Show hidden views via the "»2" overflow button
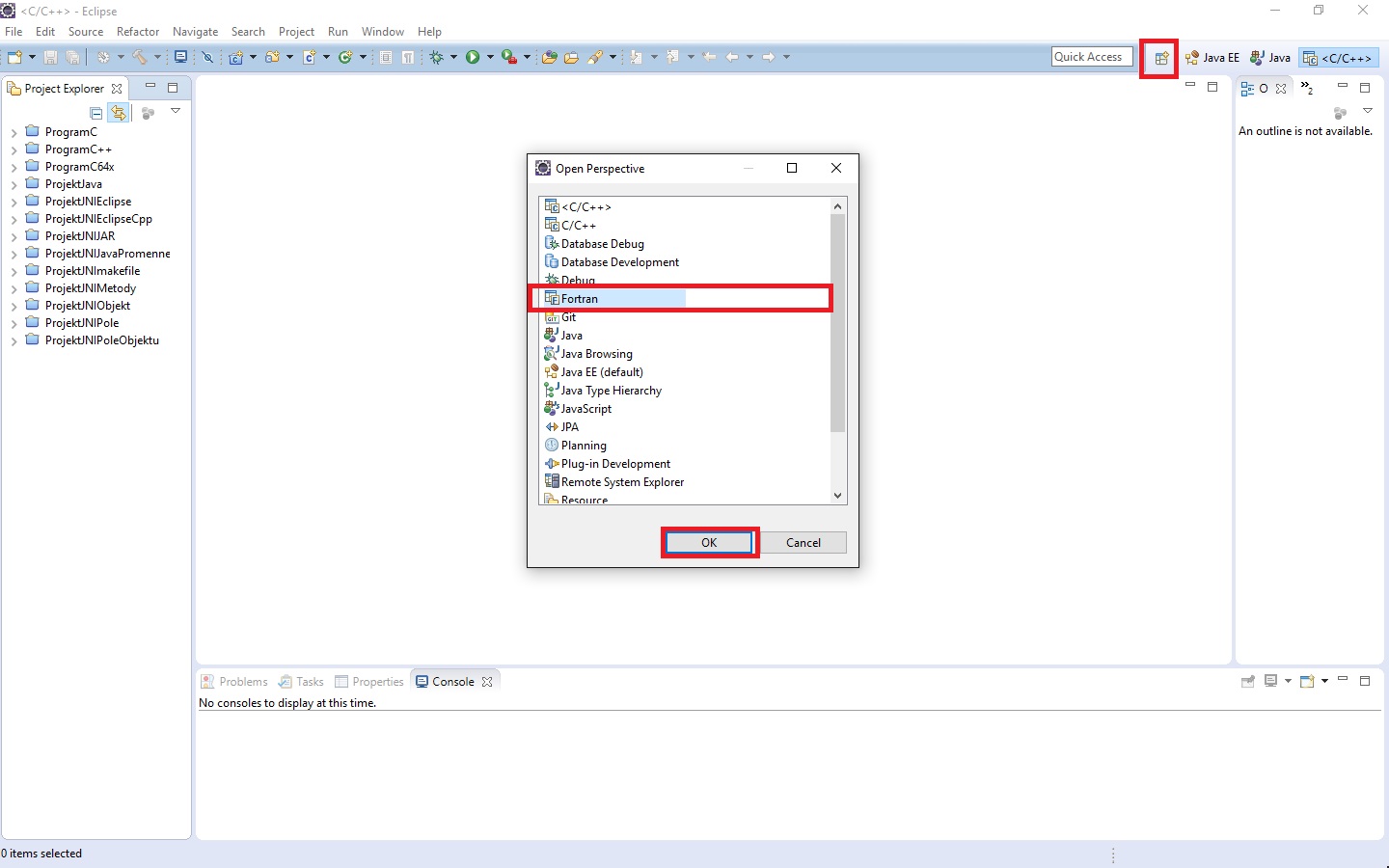Viewport: 1389px width, 868px height. [x=1307, y=88]
